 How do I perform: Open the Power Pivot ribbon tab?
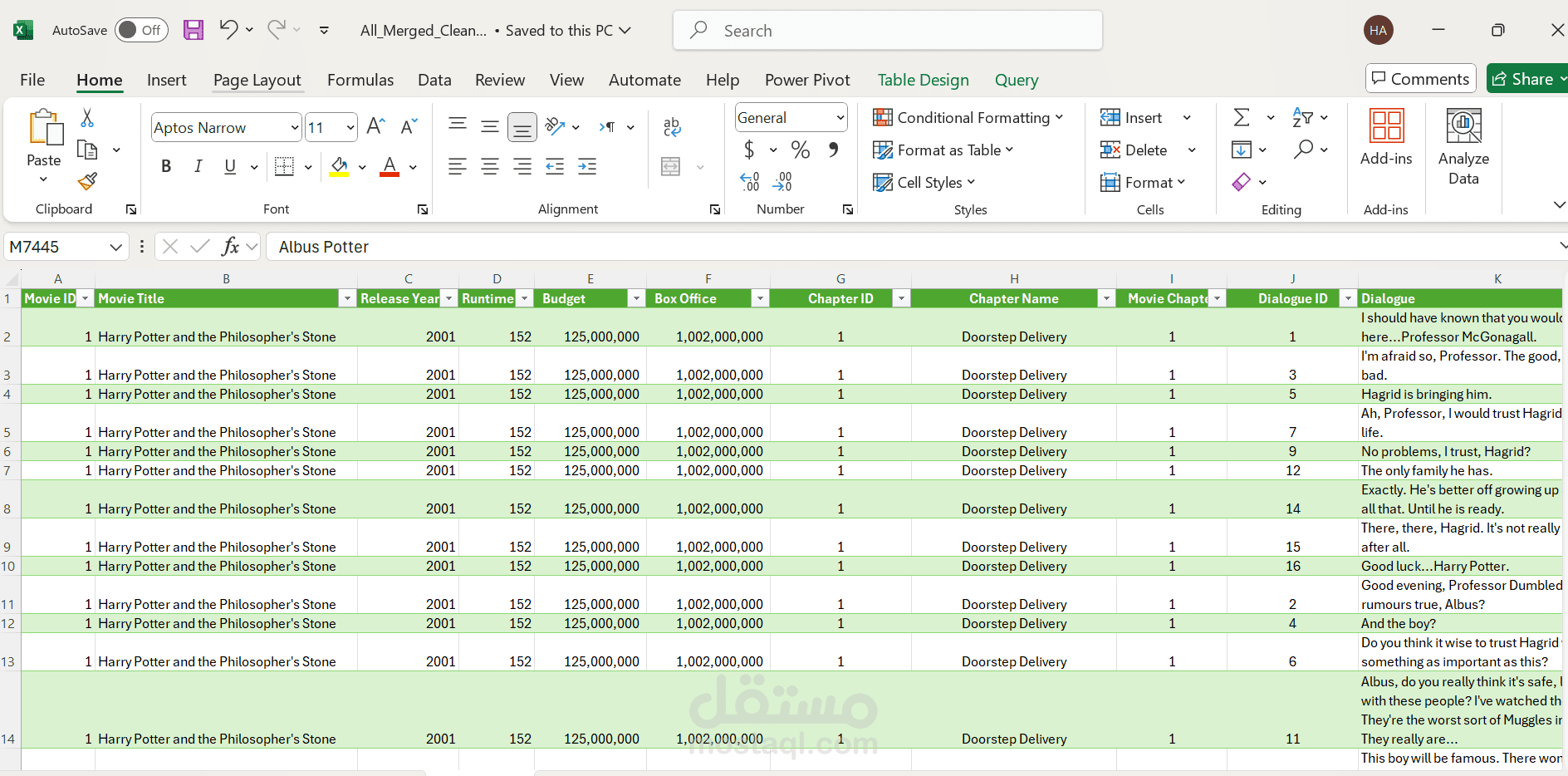click(806, 79)
